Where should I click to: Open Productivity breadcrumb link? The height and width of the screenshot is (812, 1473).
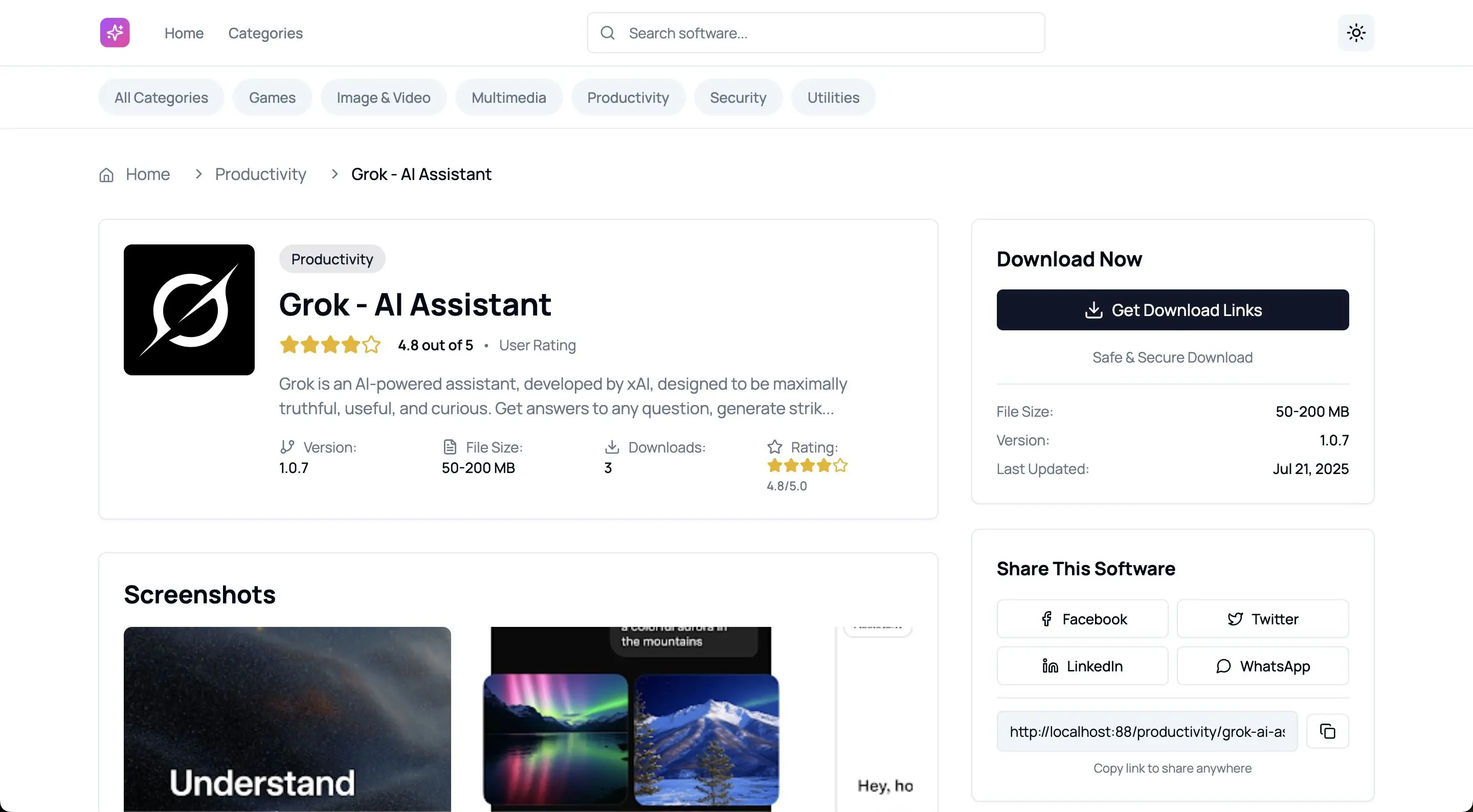point(260,174)
